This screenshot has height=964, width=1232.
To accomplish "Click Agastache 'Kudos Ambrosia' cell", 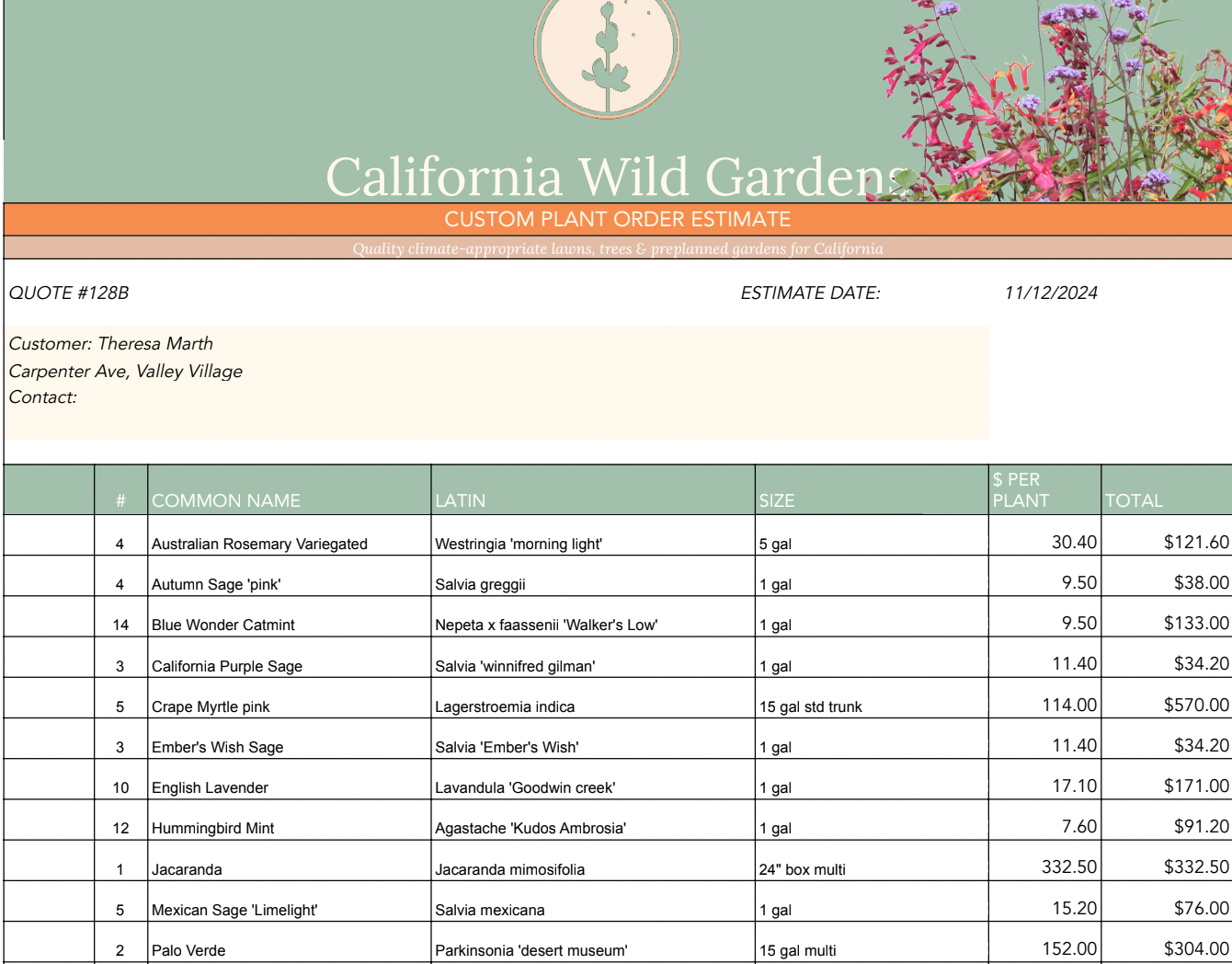I will [x=593, y=820].
